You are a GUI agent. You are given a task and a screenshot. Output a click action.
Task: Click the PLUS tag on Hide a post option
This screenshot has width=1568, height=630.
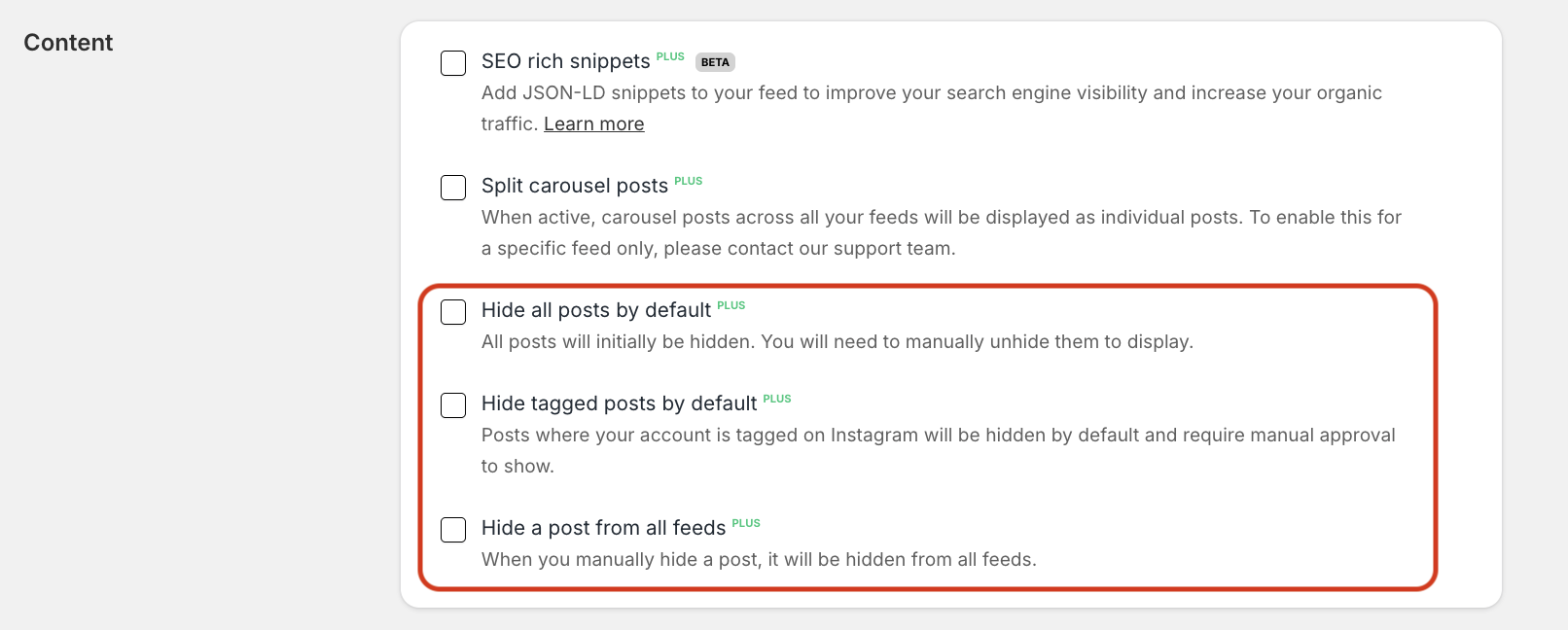(x=747, y=523)
